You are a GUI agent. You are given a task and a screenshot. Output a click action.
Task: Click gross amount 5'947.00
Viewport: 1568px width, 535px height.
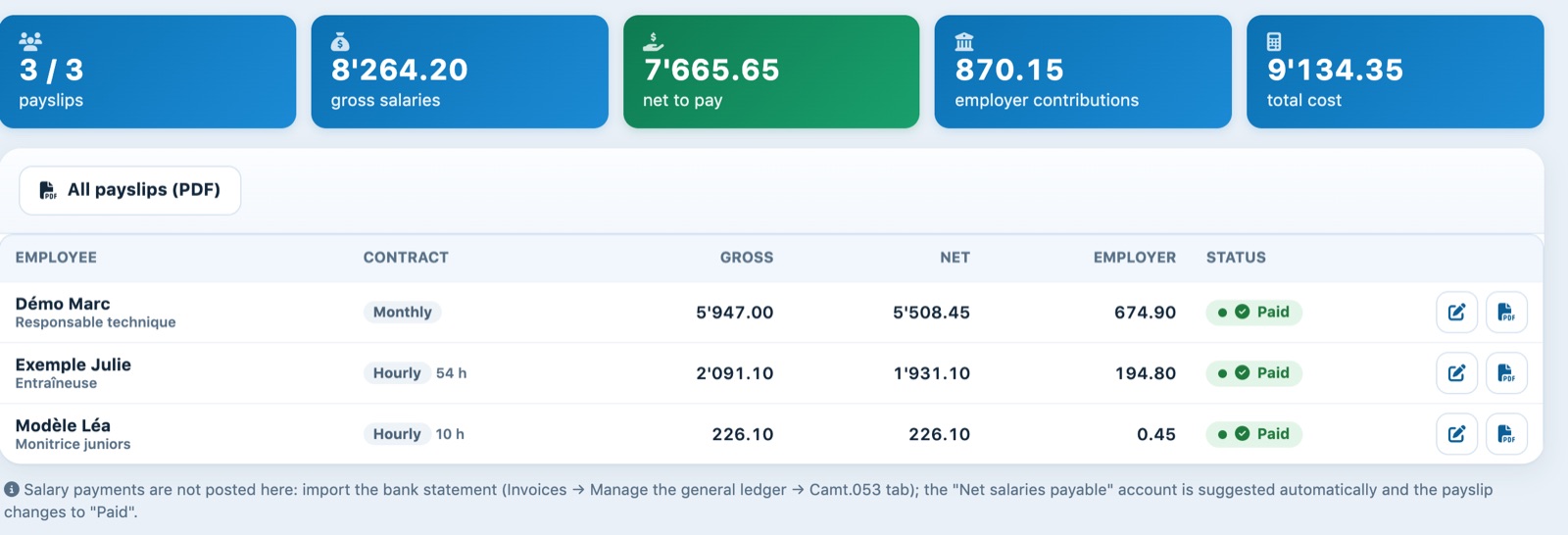tap(735, 313)
